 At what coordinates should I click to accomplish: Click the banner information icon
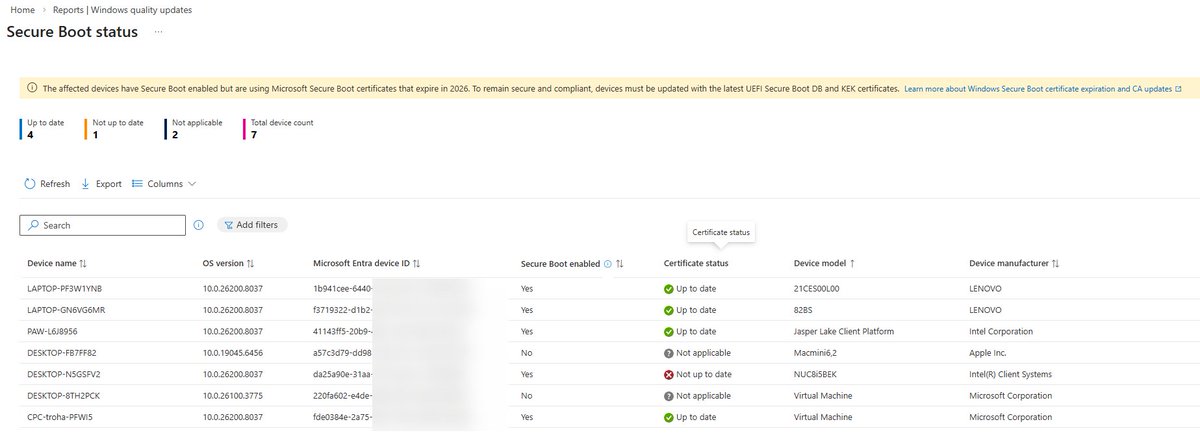pyautogui.click(x=33, y=89)
